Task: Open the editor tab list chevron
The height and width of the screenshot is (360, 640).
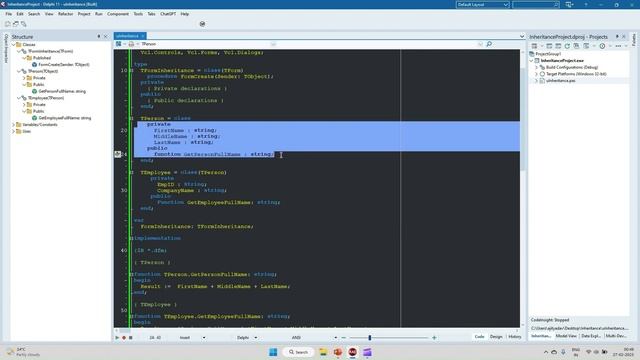Action: [x=522, y=36]
